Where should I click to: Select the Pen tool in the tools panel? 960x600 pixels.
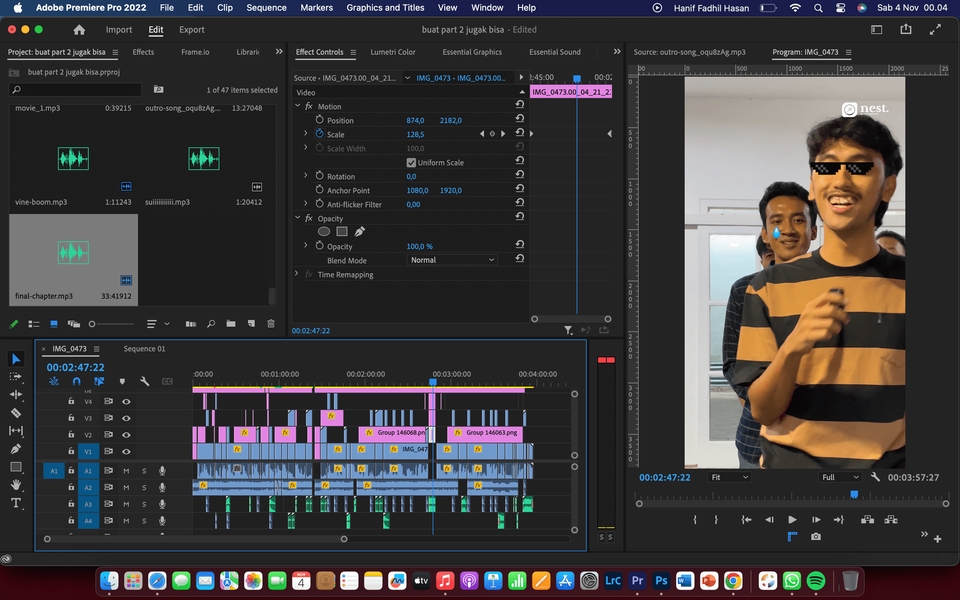[16, 449]
